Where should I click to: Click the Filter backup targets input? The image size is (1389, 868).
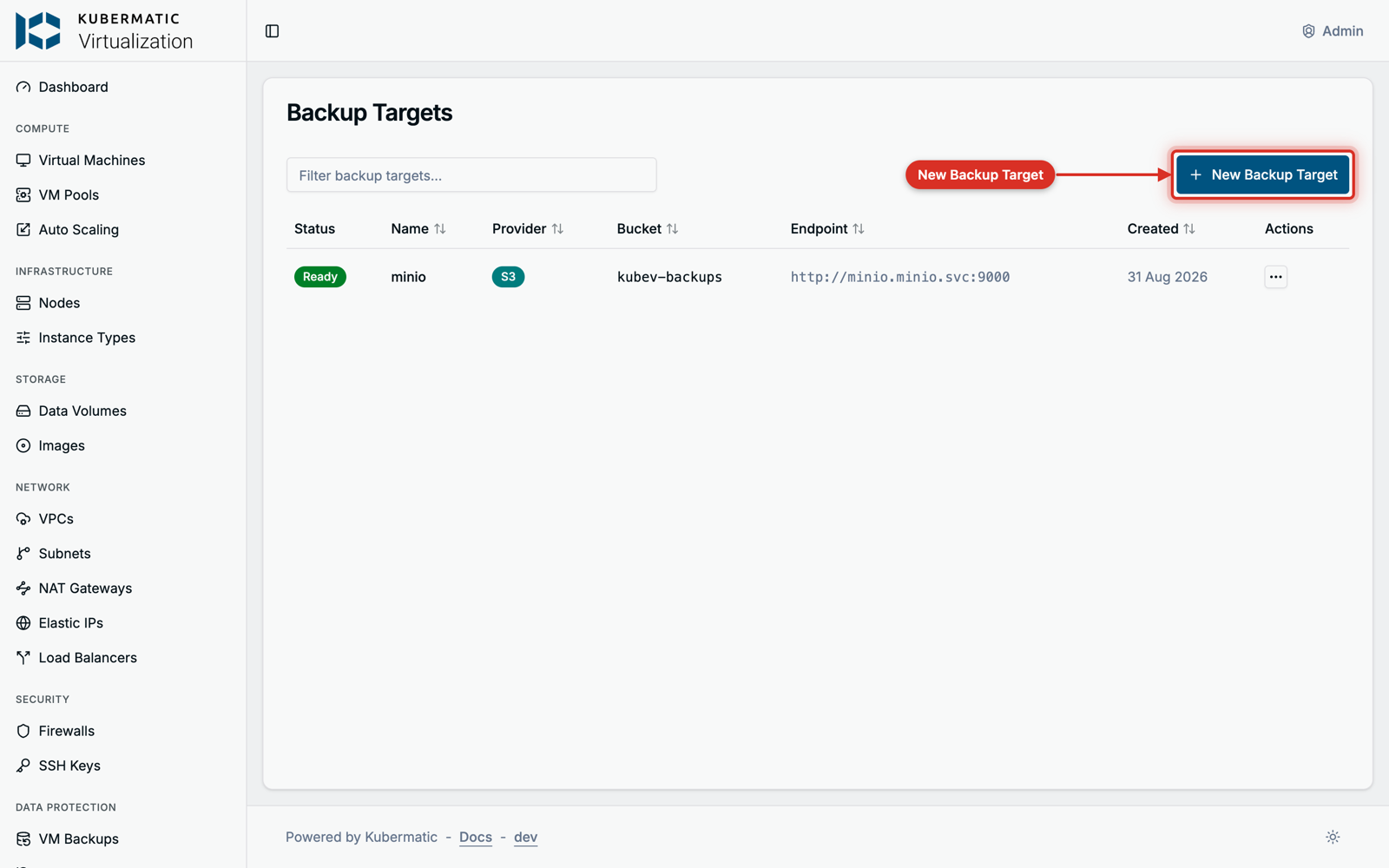(471, 174)
